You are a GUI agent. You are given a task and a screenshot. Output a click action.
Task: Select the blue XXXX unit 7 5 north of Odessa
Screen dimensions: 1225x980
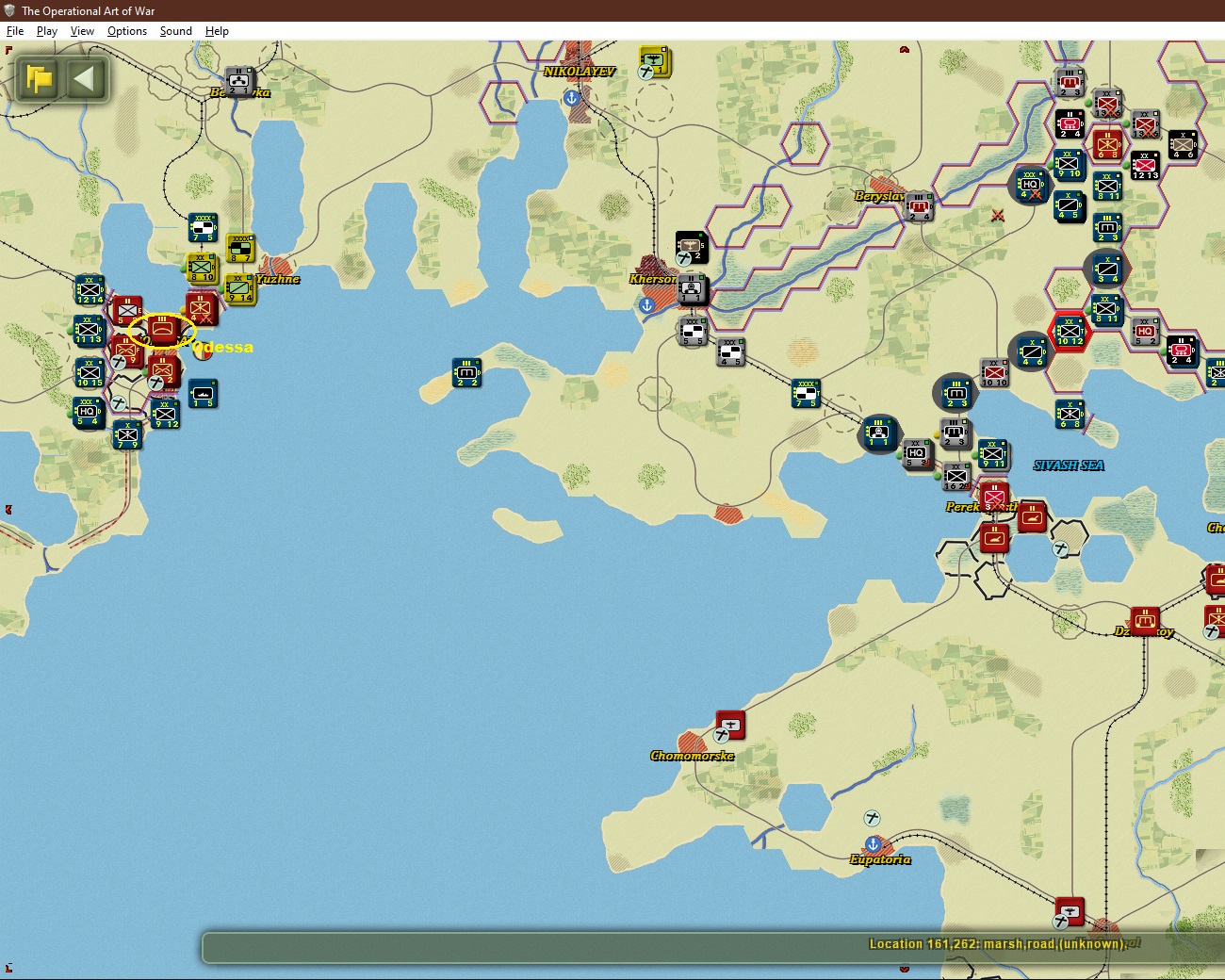(x=203, y=229)
